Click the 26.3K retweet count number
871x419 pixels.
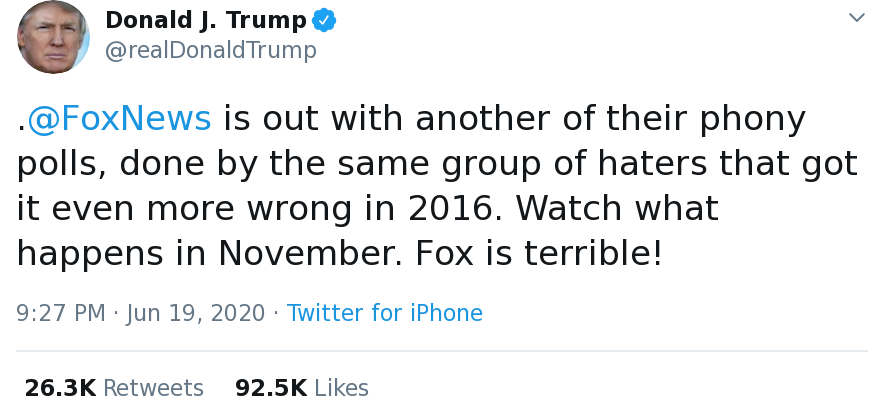click(60, 388)
